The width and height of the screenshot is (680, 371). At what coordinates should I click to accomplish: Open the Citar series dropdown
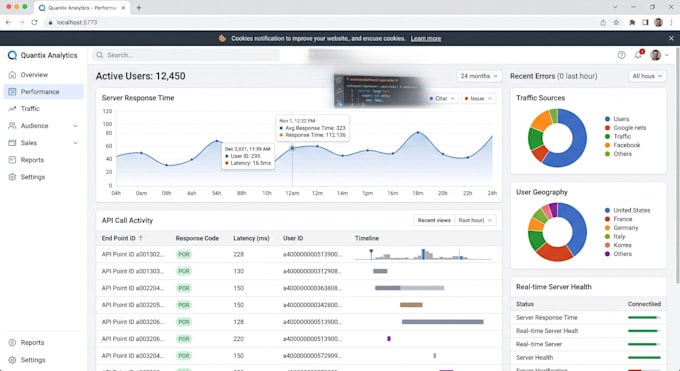click(x=441, y=98)
